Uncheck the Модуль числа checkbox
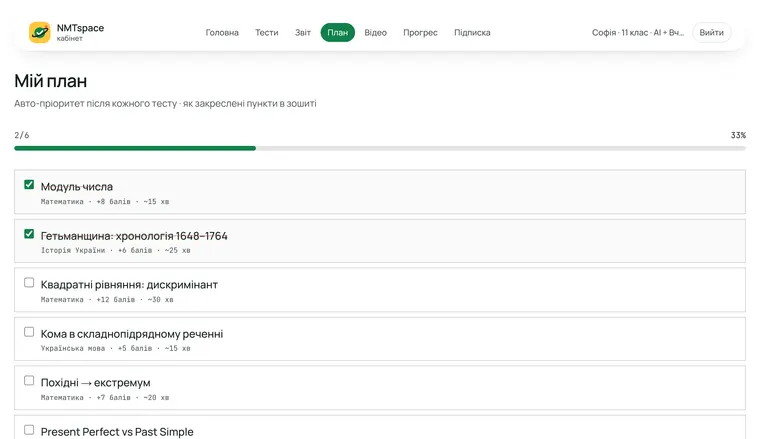This screenshot has height=439, width=760. click(29, 185)
